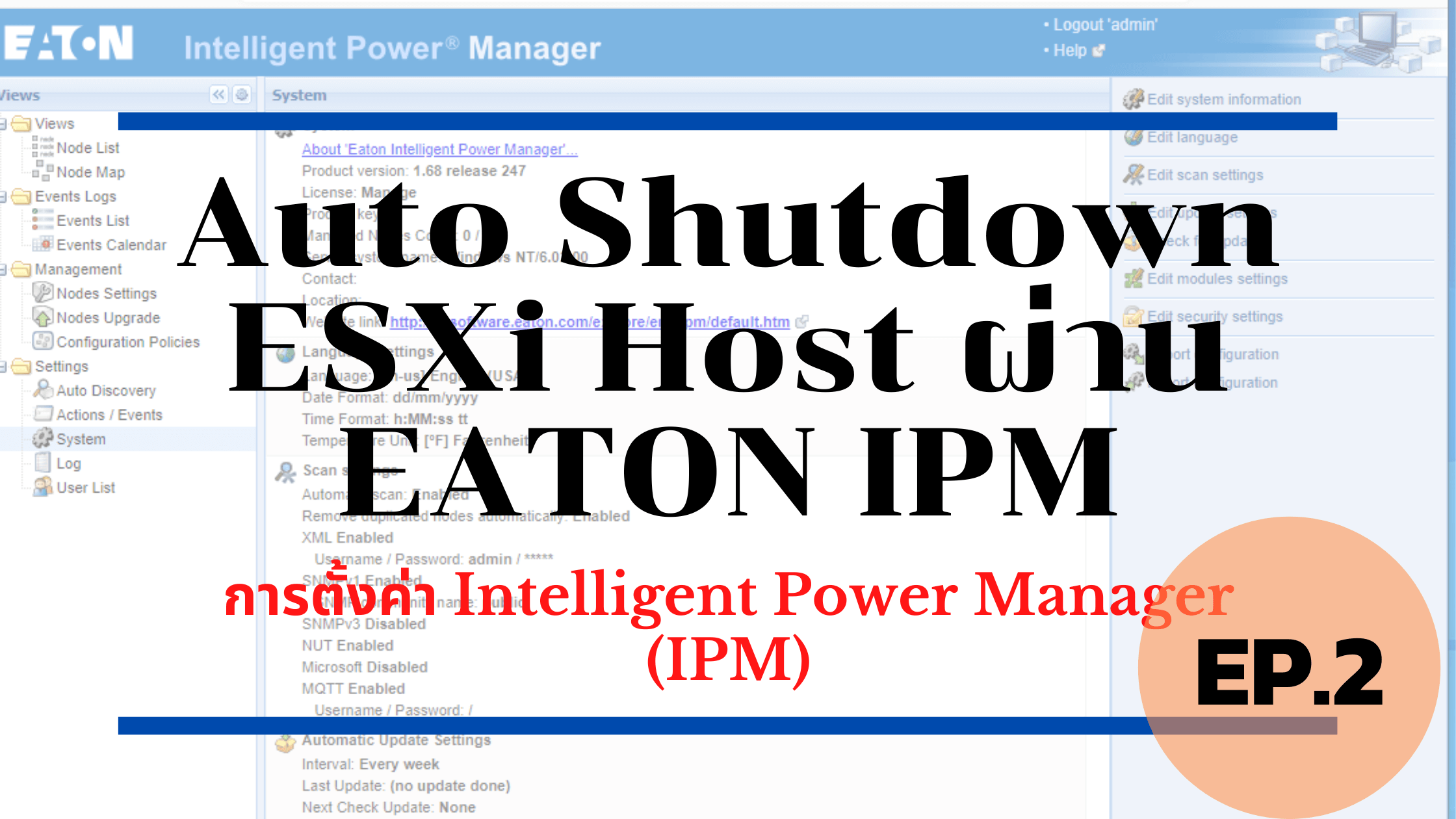Click Logout 'admin' link
The height and width of the screenshot is (819, 1456).
click(1104, 25)
